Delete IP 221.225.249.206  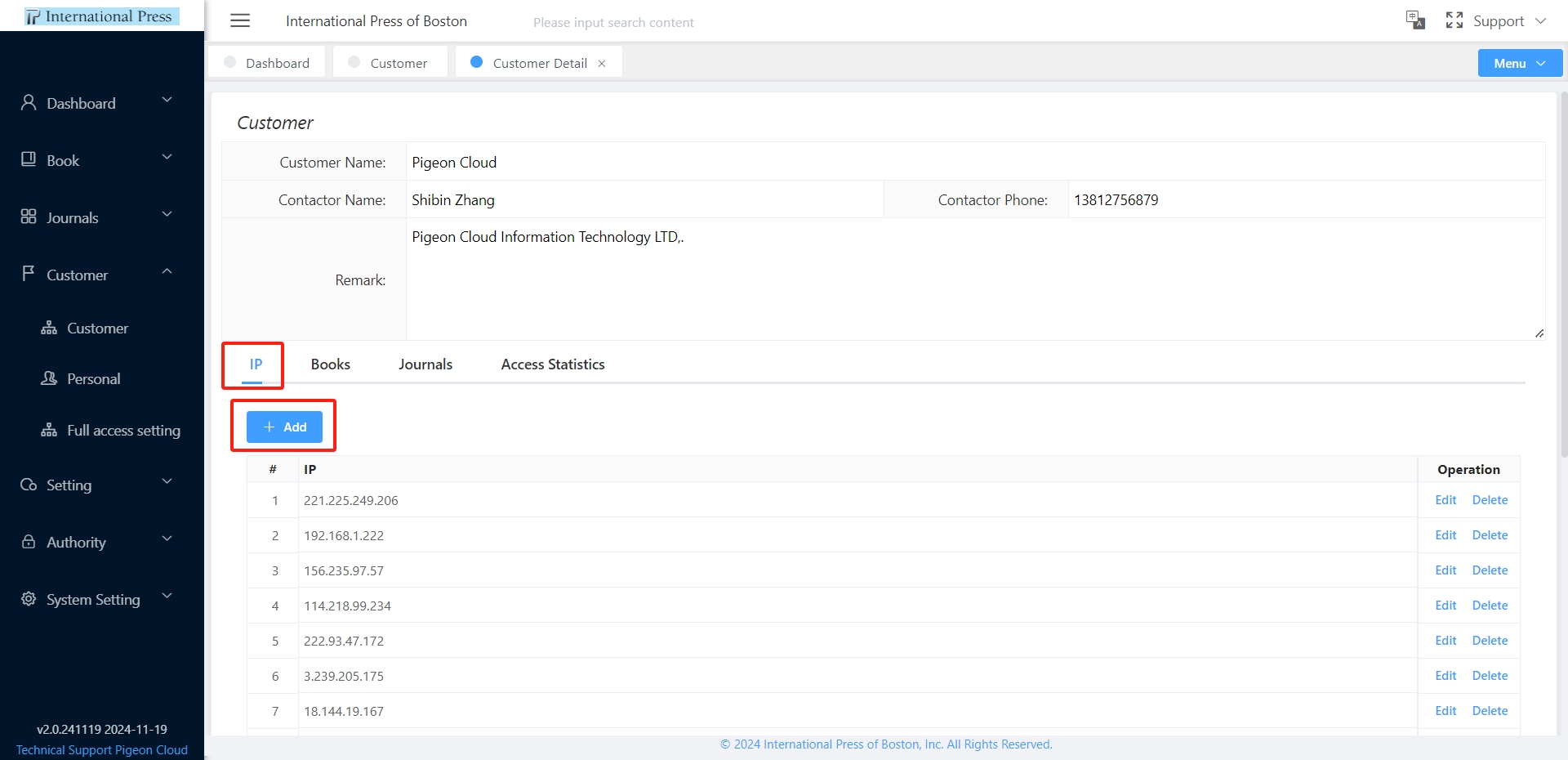coord(1490,500)
